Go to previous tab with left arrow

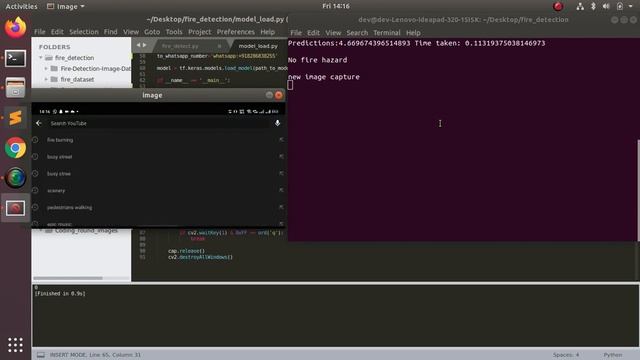(138, 45)
